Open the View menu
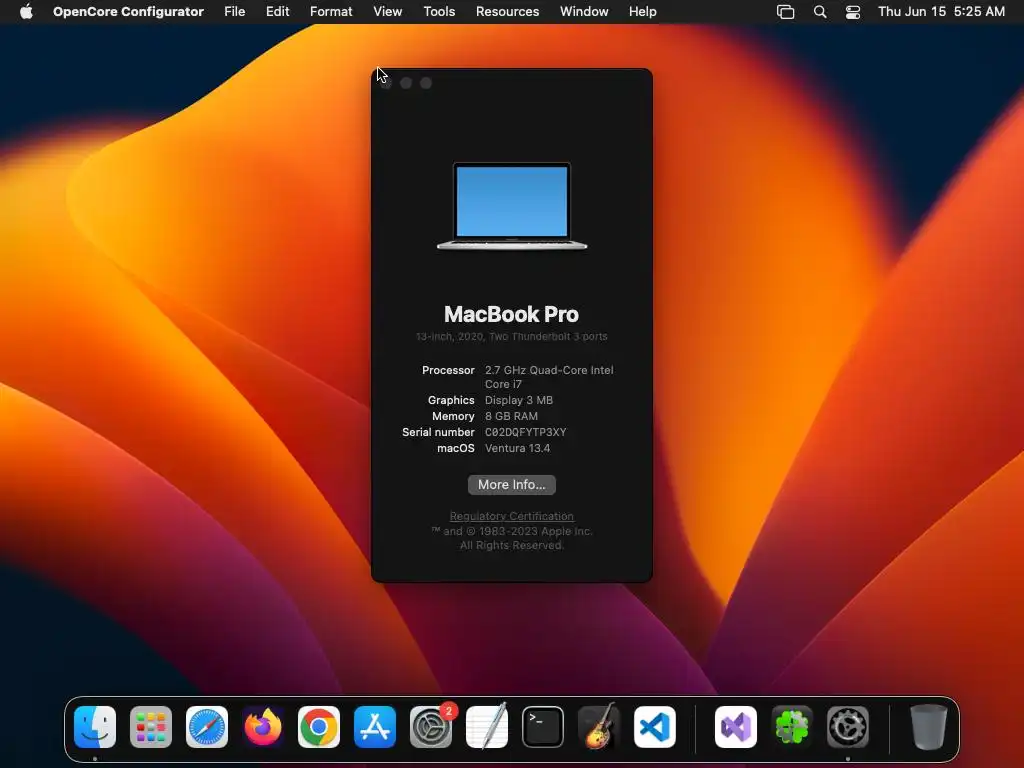 (387, 12)
